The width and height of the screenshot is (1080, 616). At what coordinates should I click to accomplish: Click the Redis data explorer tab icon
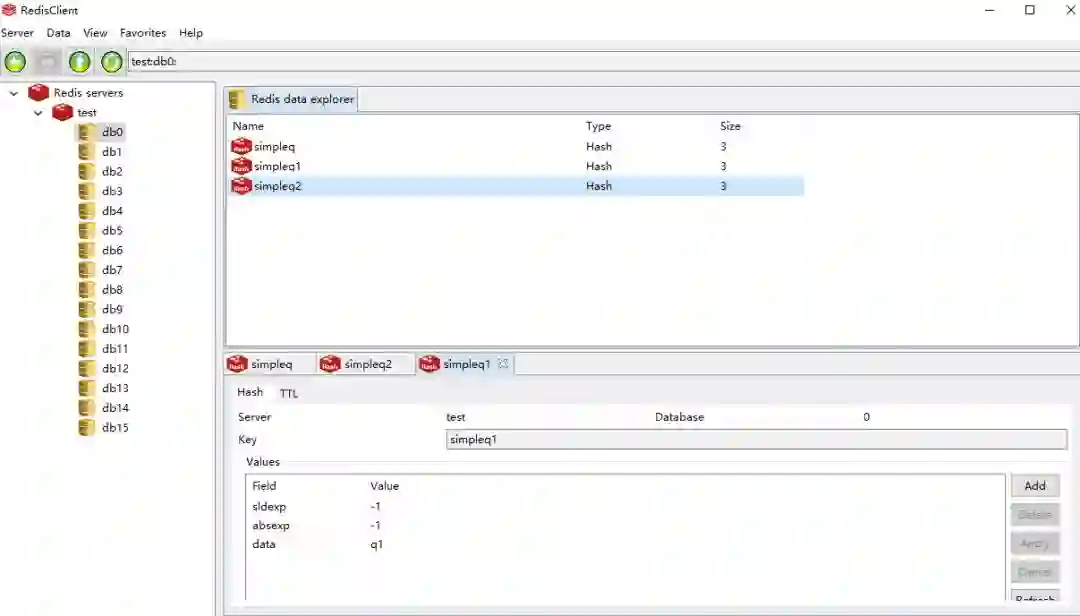click(x=237, y=99)
